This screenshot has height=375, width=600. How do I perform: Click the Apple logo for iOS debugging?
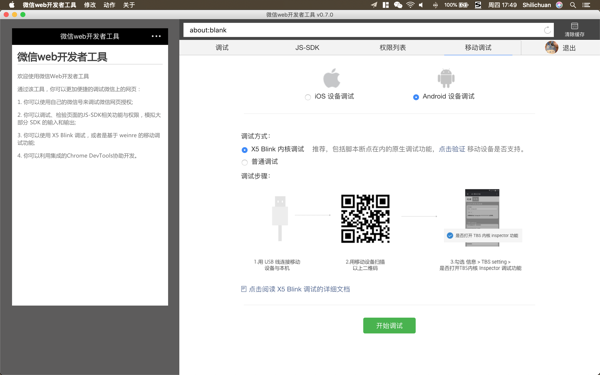coord(331,78)
